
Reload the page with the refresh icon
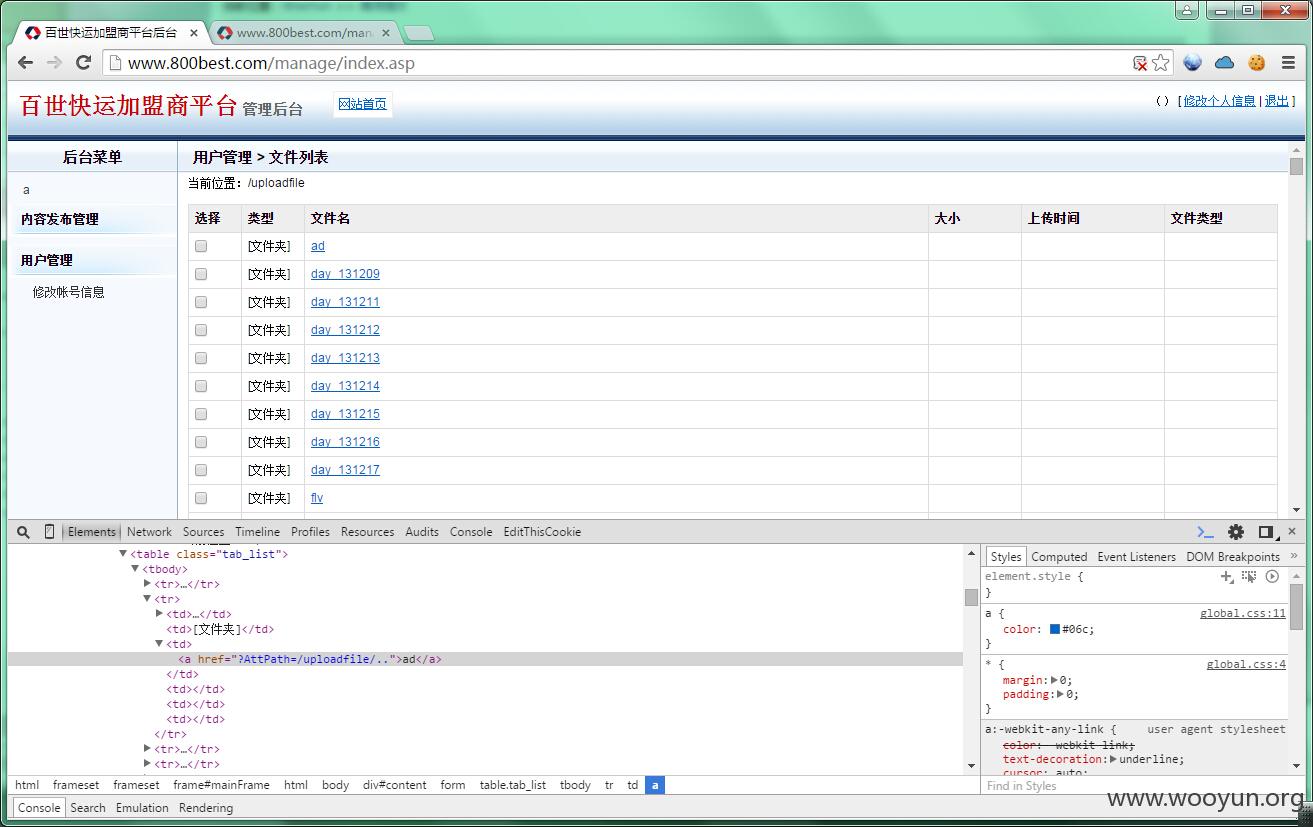84,63
